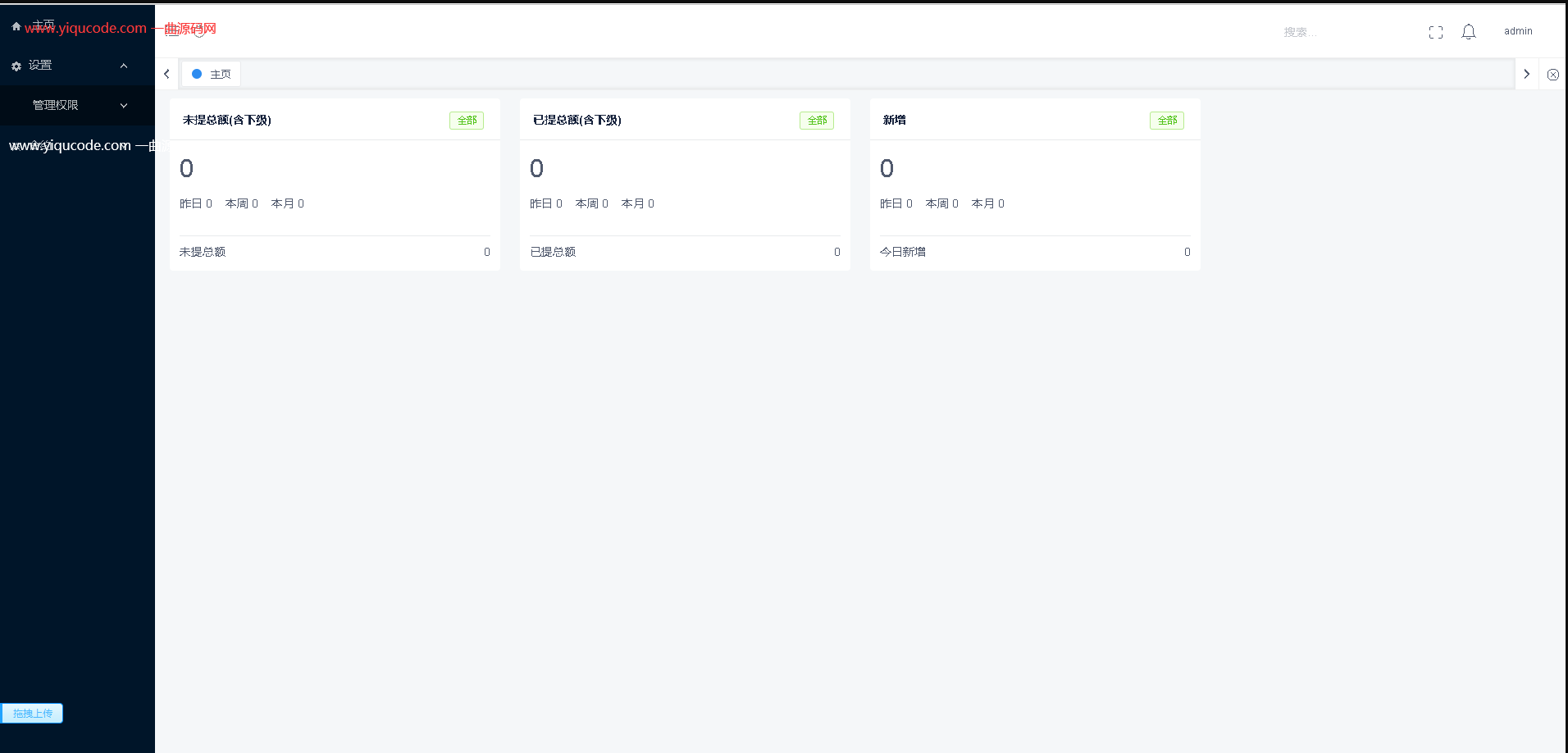This screenshot has height=753, width=1568.
Task: Click 未提总额(含下级) card title
Action: tap(227, 120)
